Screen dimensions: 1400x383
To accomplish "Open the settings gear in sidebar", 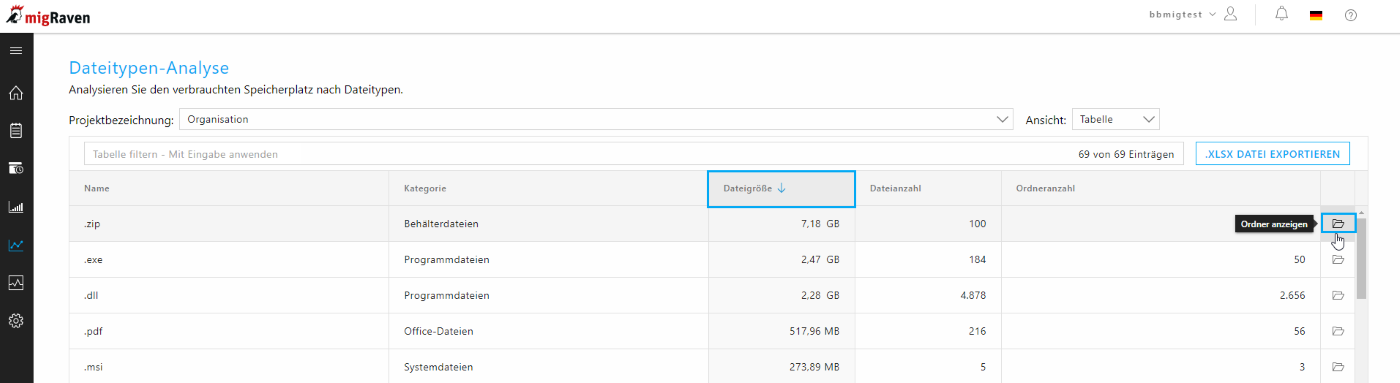I will [x=16, y=321].
